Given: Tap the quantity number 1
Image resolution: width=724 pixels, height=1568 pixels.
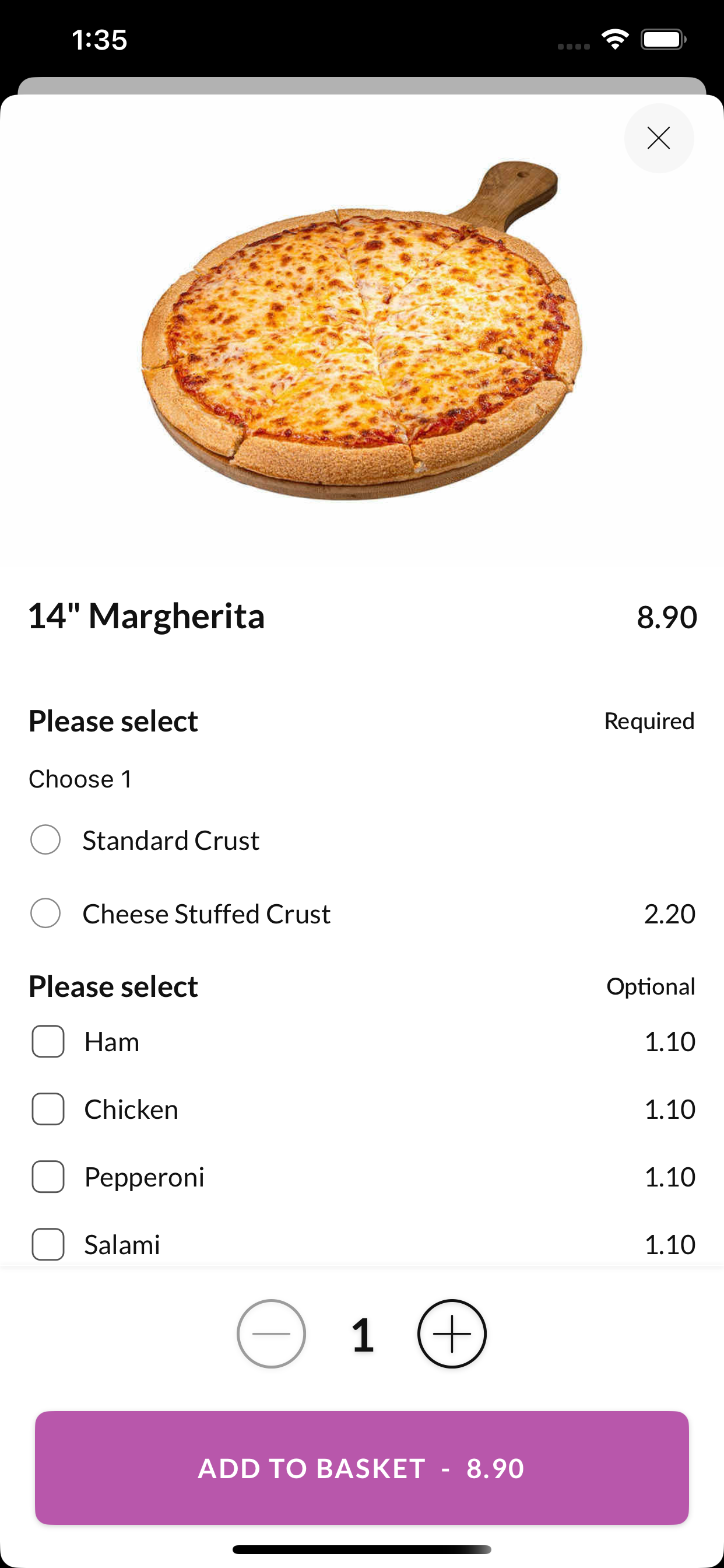Looking at the screenshot, I should coord(363,1335).
